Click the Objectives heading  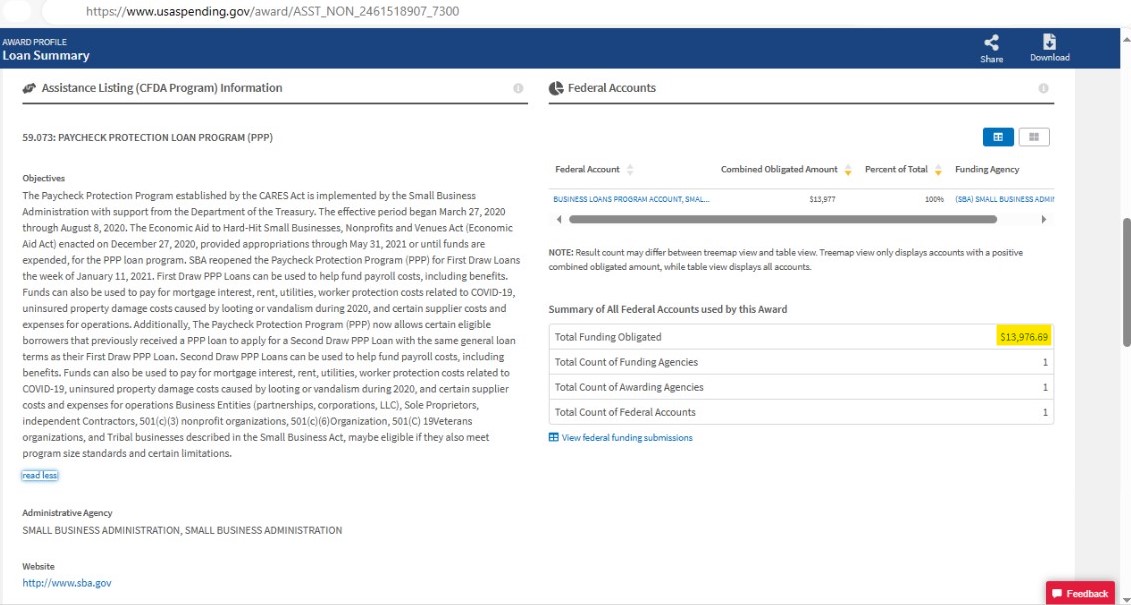pos(44,178)
